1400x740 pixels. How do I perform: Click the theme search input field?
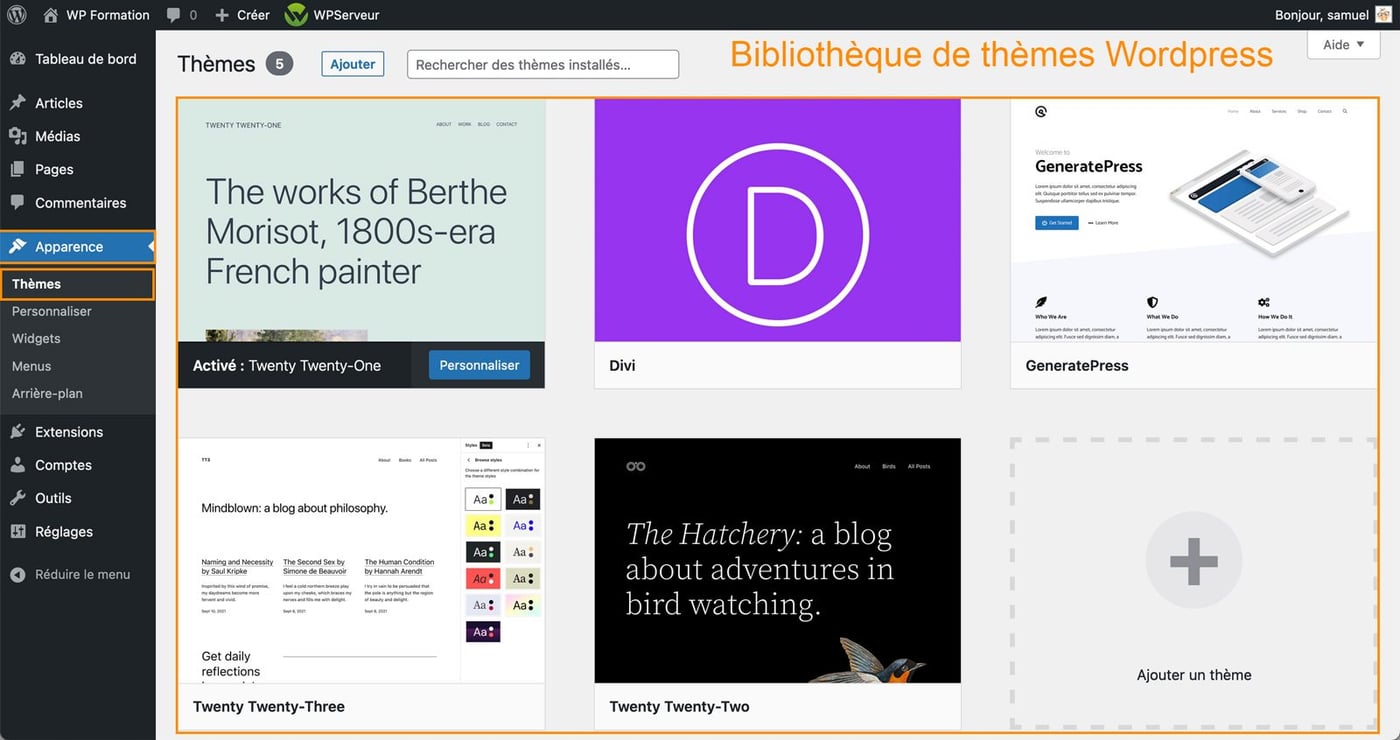pos(543,63)
